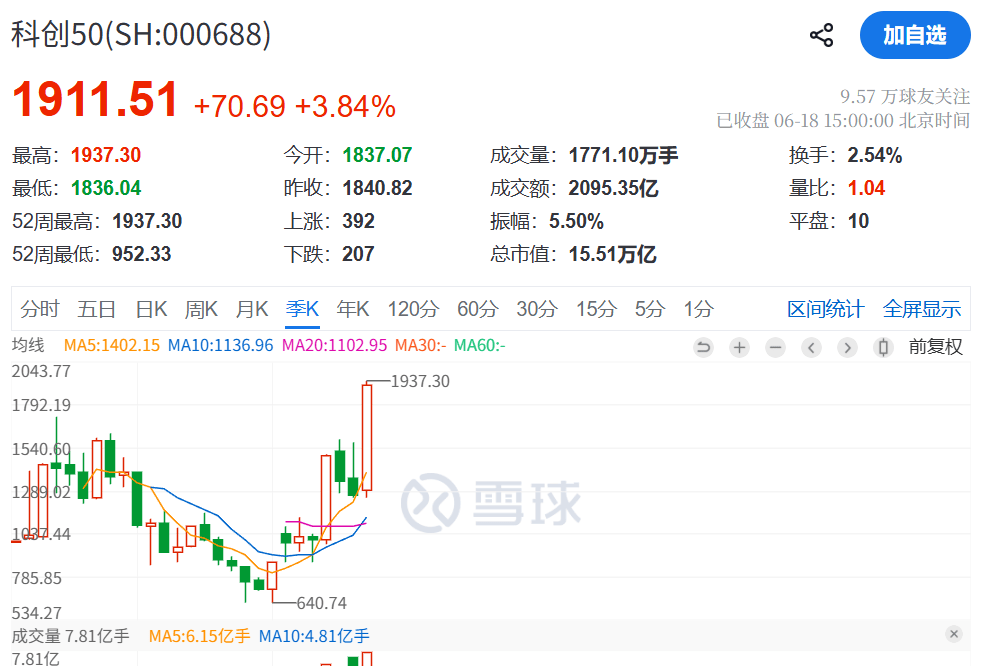This screenshot has width=1002, height=666.
Task: Open 全屏显示 fullscreen link
Action: 921,309
